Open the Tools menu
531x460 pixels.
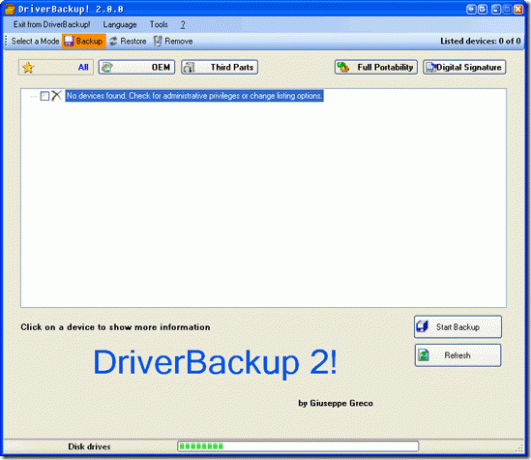[159, 24]
